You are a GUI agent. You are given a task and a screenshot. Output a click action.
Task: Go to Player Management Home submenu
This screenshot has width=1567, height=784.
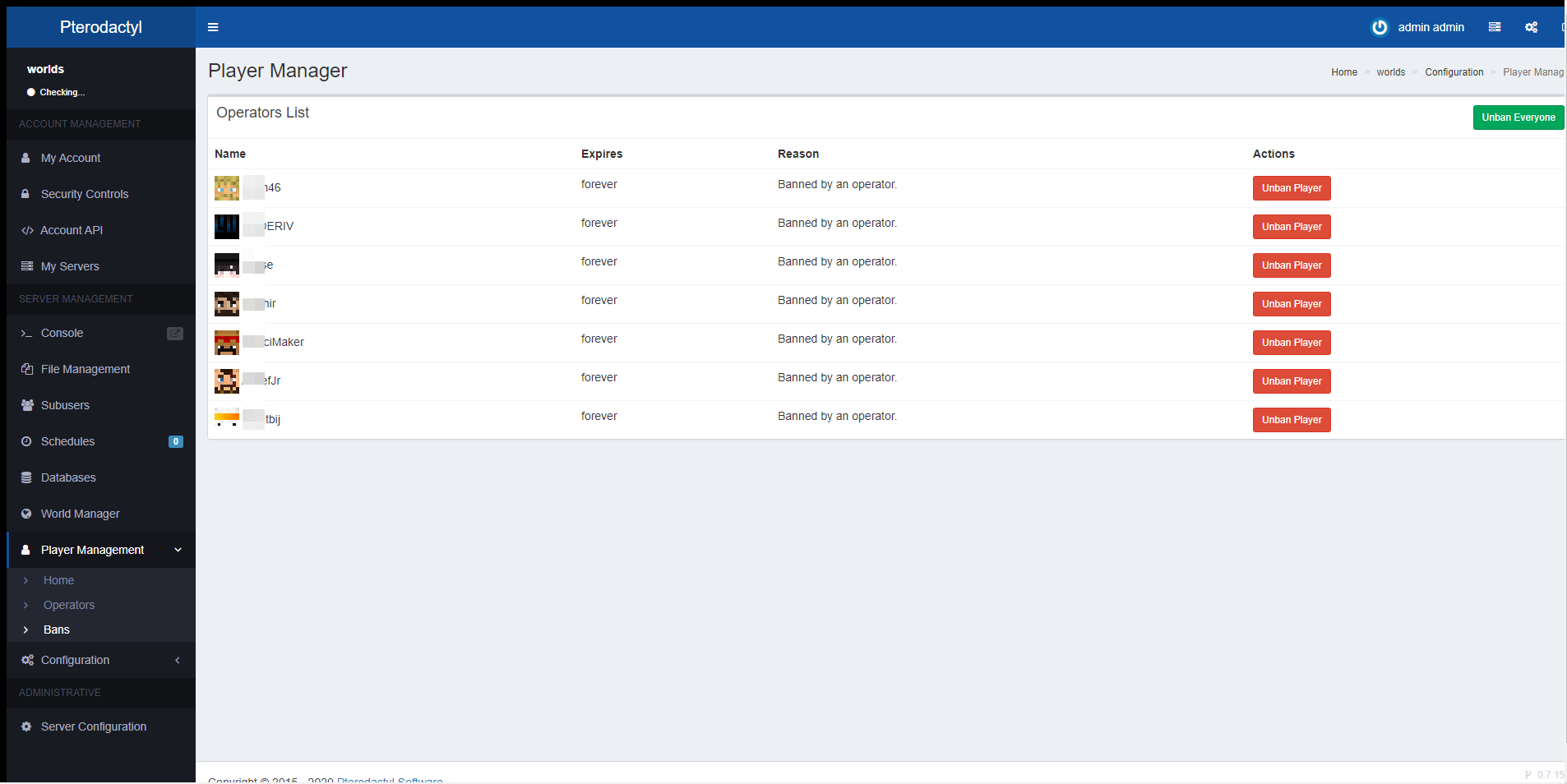58,580
